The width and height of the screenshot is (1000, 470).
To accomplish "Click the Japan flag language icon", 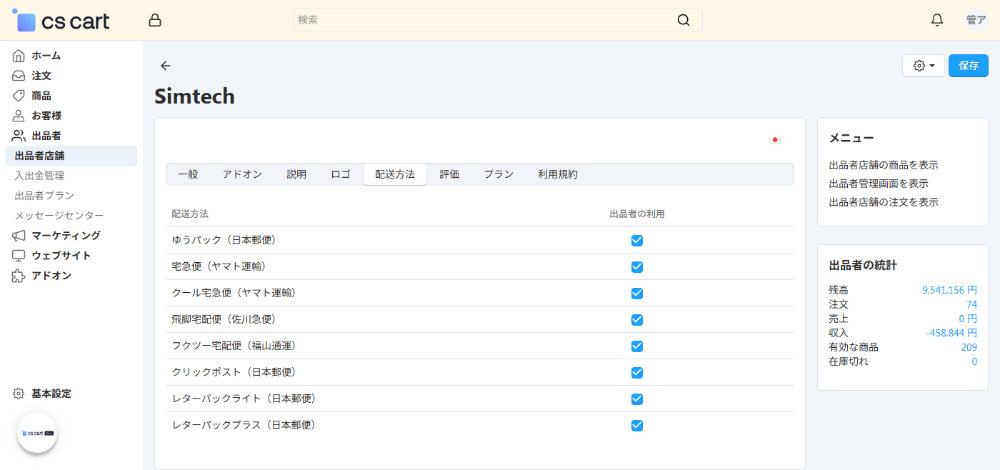I will [775, 140].
